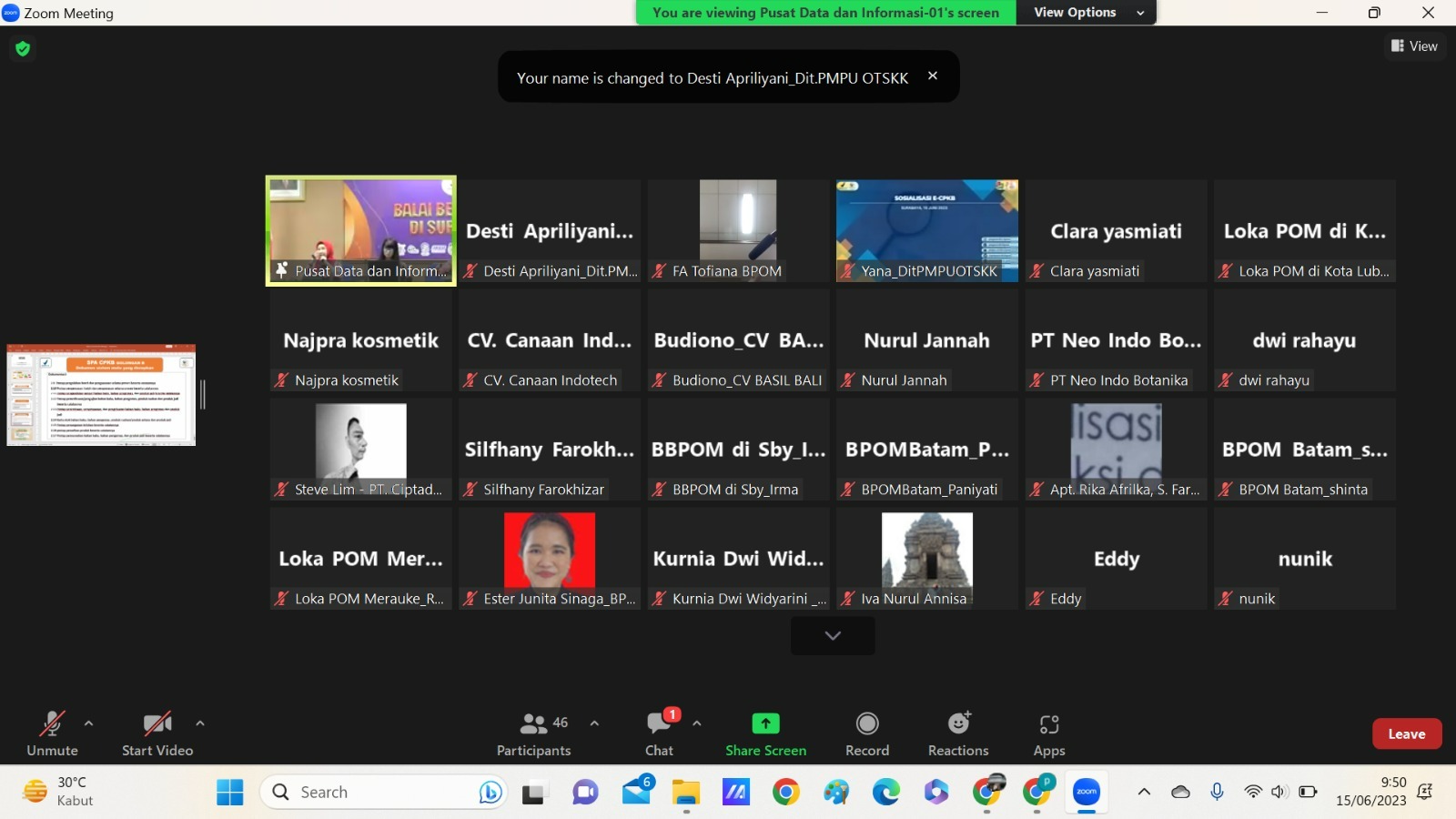Start Video with the camera toggle
The height and width of the screenshot is (819, 1456).
tap(157, 733)
